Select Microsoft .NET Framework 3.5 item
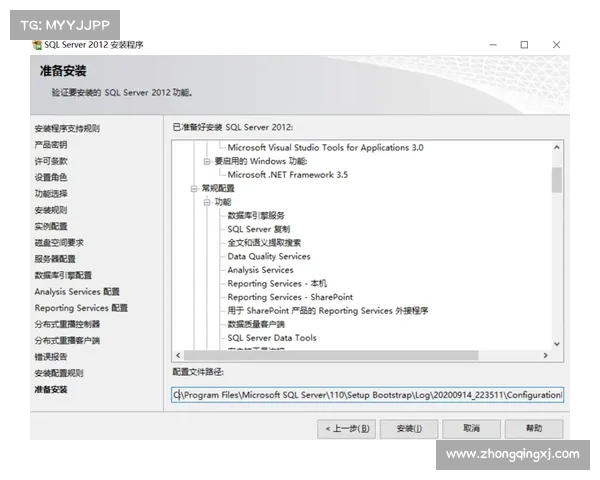600x480 pixels. coord(288,175)
